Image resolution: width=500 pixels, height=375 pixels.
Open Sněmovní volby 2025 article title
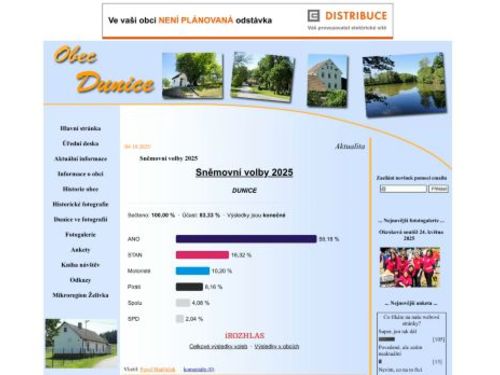(x=168, y=158)
